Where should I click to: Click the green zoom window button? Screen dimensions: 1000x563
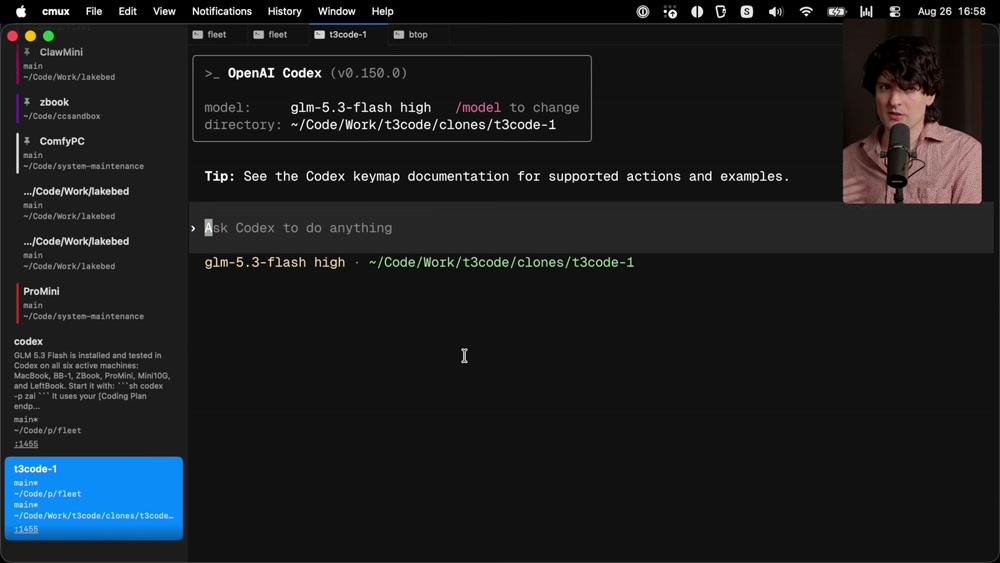(x=48, y=36)
